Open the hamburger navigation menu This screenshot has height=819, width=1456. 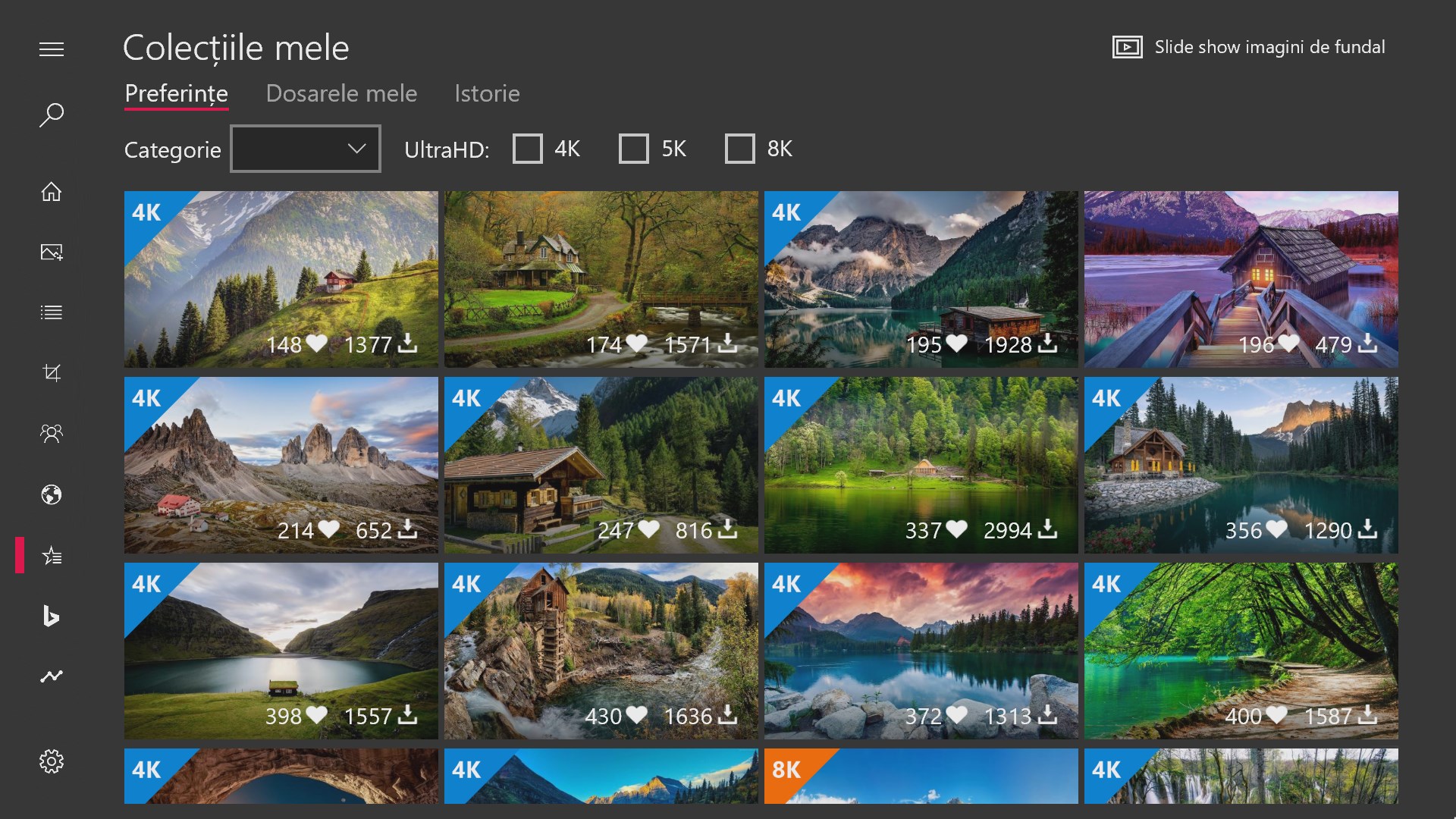(x=52, y=50)
